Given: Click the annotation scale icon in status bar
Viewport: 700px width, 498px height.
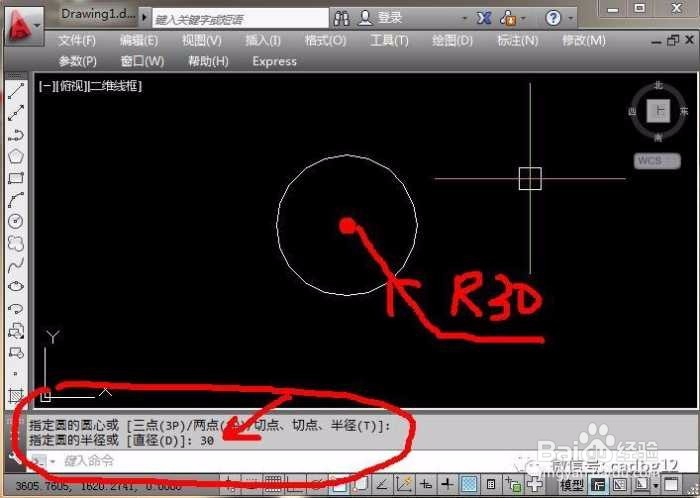Looking at the screenshot, I should tap(642, 484).
